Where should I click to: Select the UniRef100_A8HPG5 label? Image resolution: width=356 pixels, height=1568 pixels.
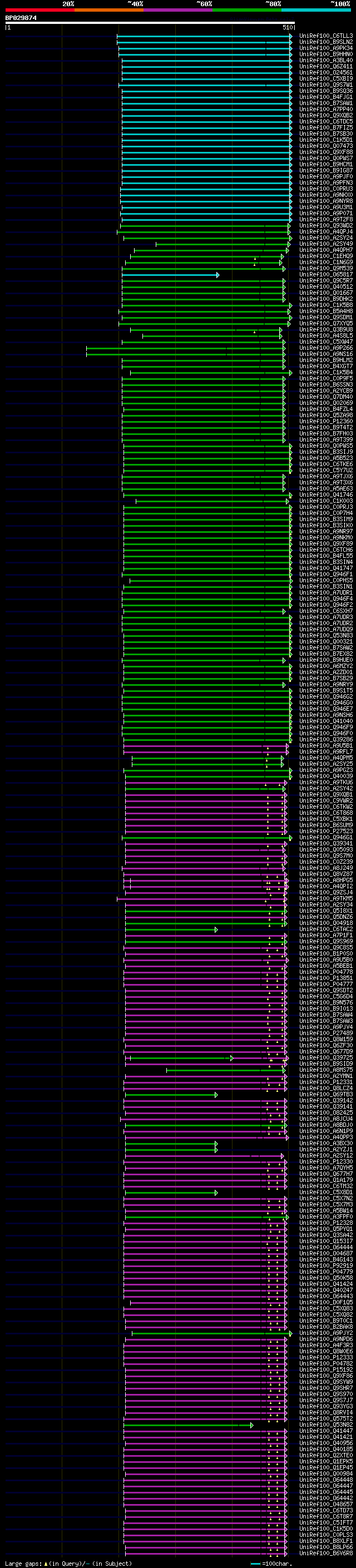(x=325, y=880)
